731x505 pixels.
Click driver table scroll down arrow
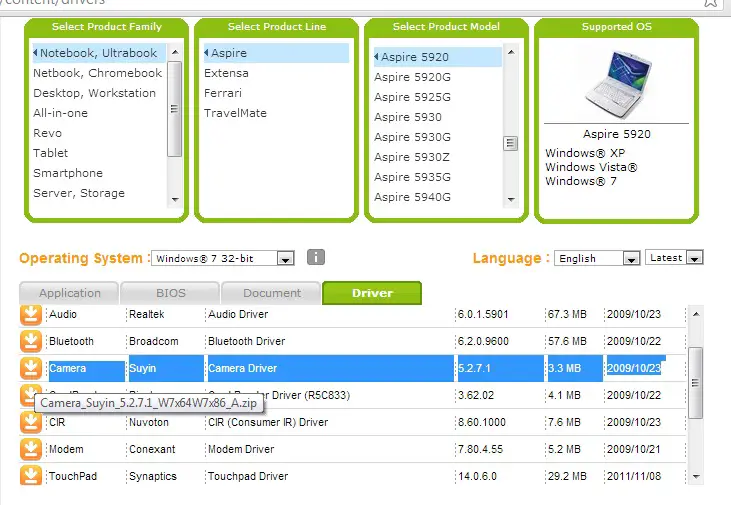tap(696, 476)
